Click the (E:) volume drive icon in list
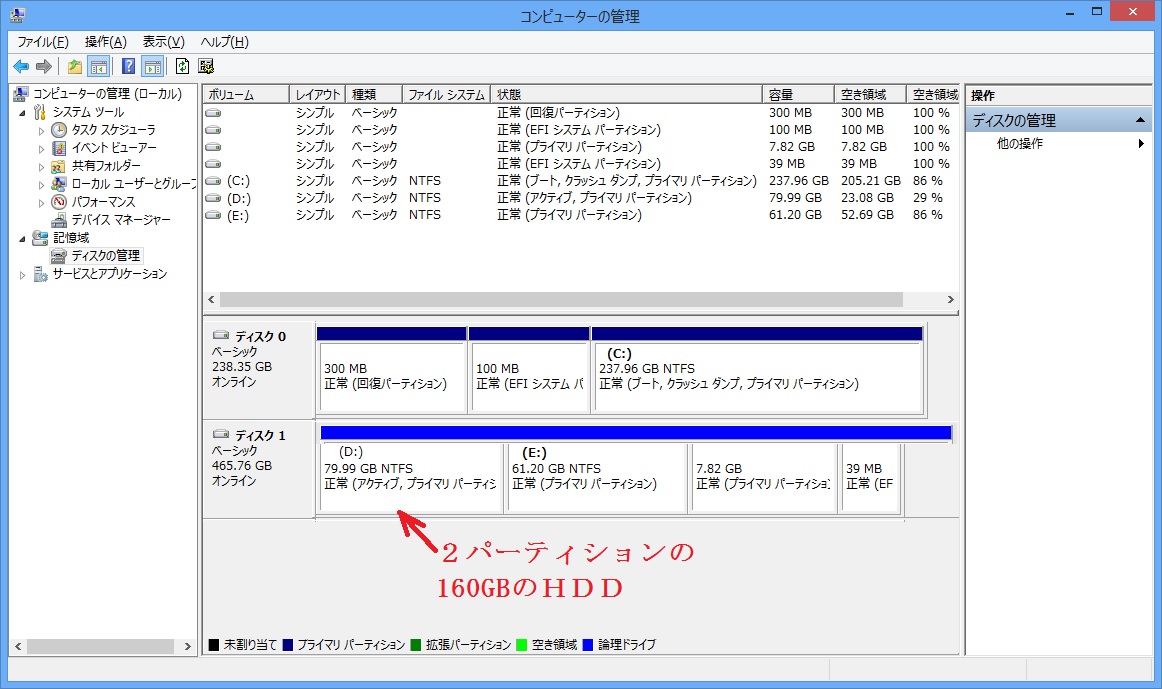1162x689 pixels. tap(213, 215)
